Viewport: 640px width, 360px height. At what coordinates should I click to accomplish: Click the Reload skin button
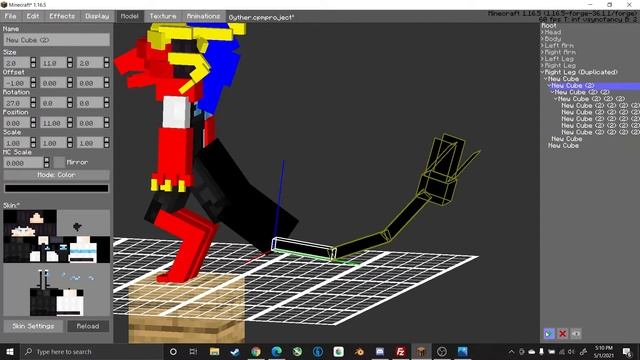[88, 326]
